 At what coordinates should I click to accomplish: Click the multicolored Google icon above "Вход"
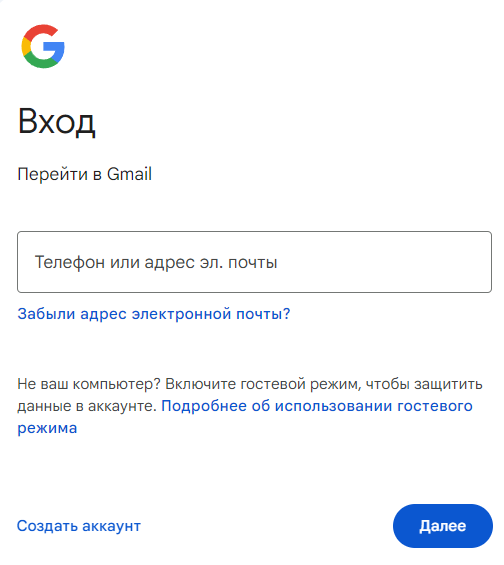tap(43, 46)
